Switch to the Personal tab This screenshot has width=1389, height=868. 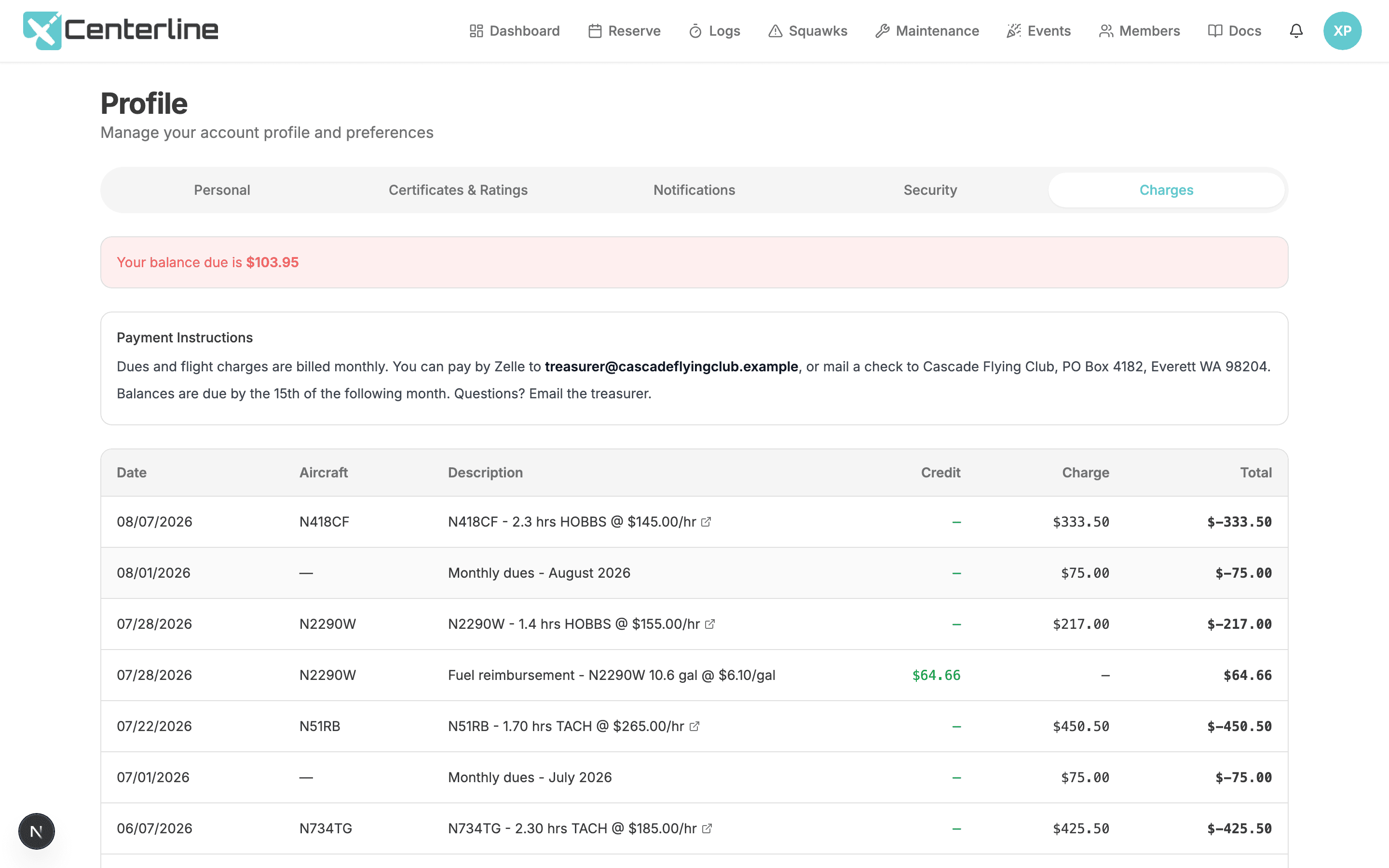222,190
